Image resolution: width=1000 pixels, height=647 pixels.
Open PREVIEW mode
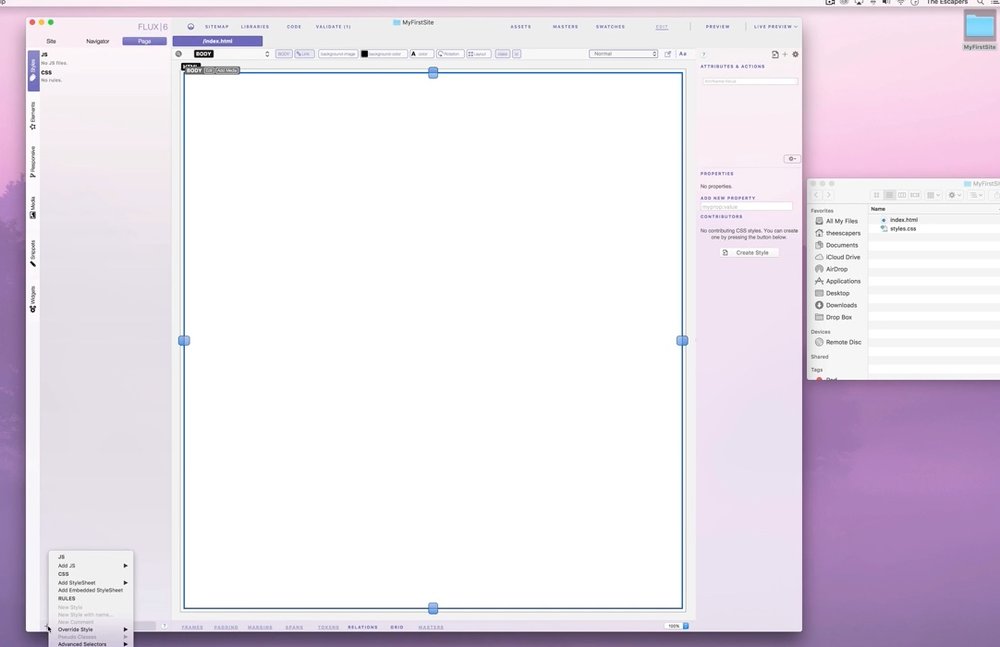[717, 27]
